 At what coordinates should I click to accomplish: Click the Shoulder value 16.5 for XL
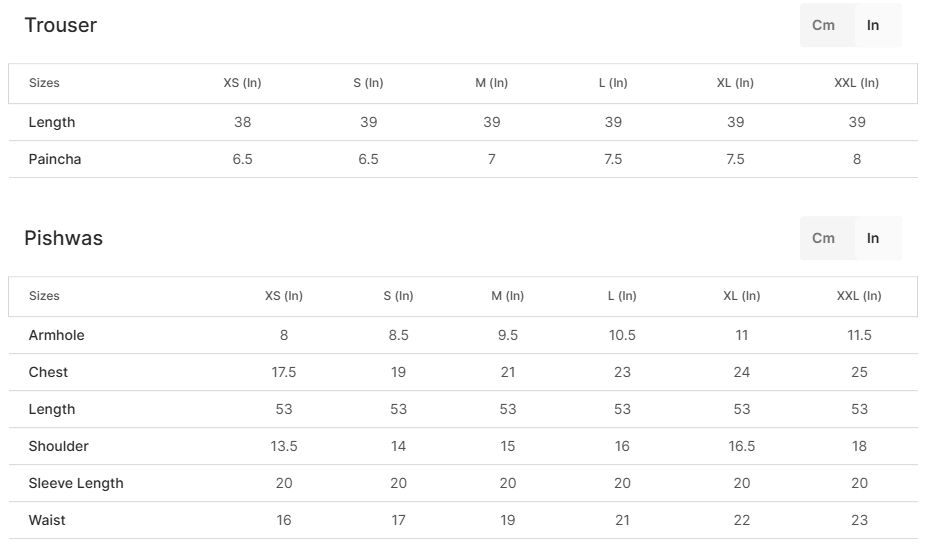pos(741,446)
